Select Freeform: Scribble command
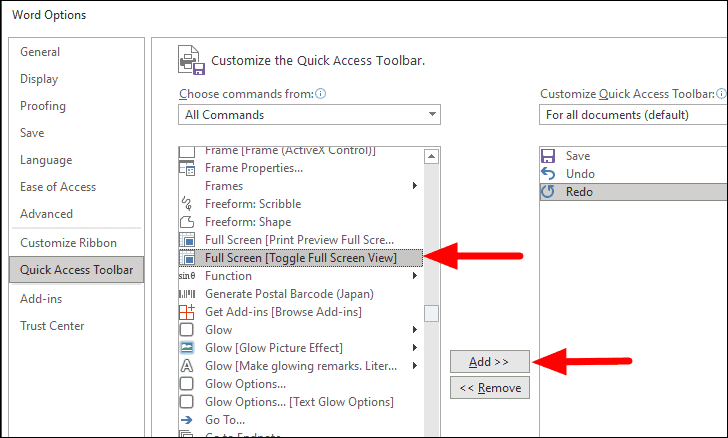This screenshot has height=438, width=728. click(301, 204)
